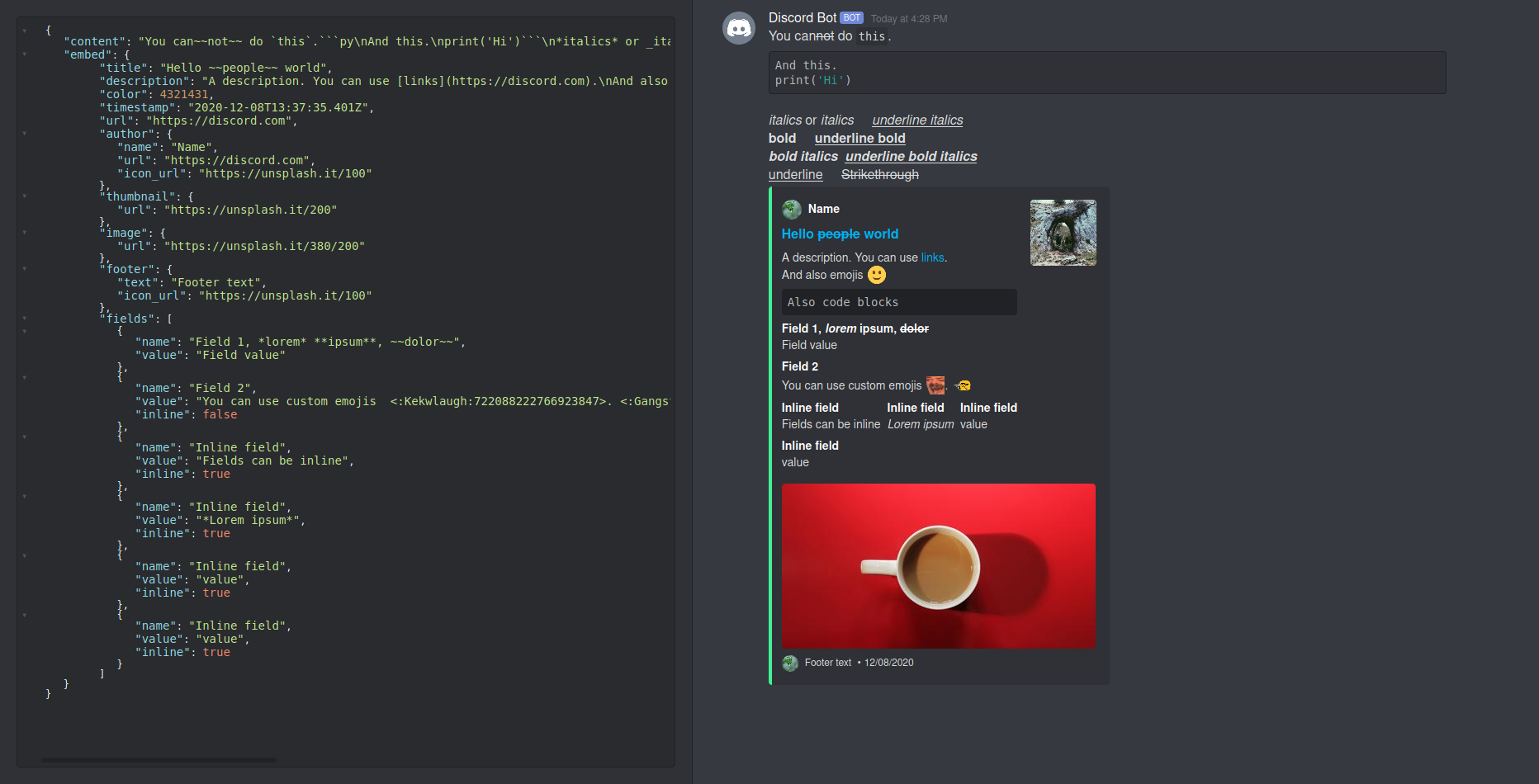Image resolution: width=1539 pixels, height=784 pixels.
Task: Collapse the "author" object fold arrow
Action: pos(25,134)
